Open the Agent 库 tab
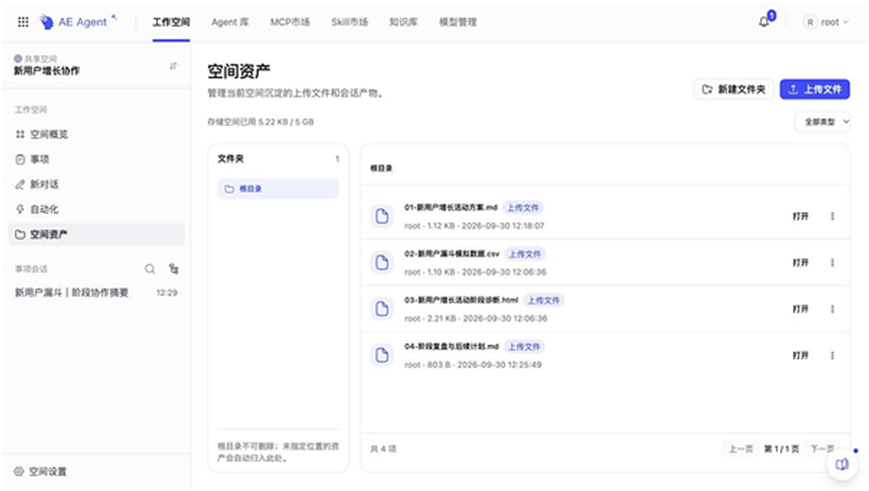 [230, 22]
